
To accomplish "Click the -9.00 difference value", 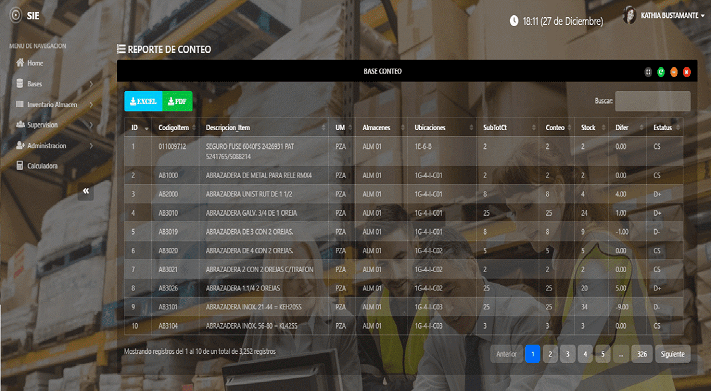I will [622, 307].
